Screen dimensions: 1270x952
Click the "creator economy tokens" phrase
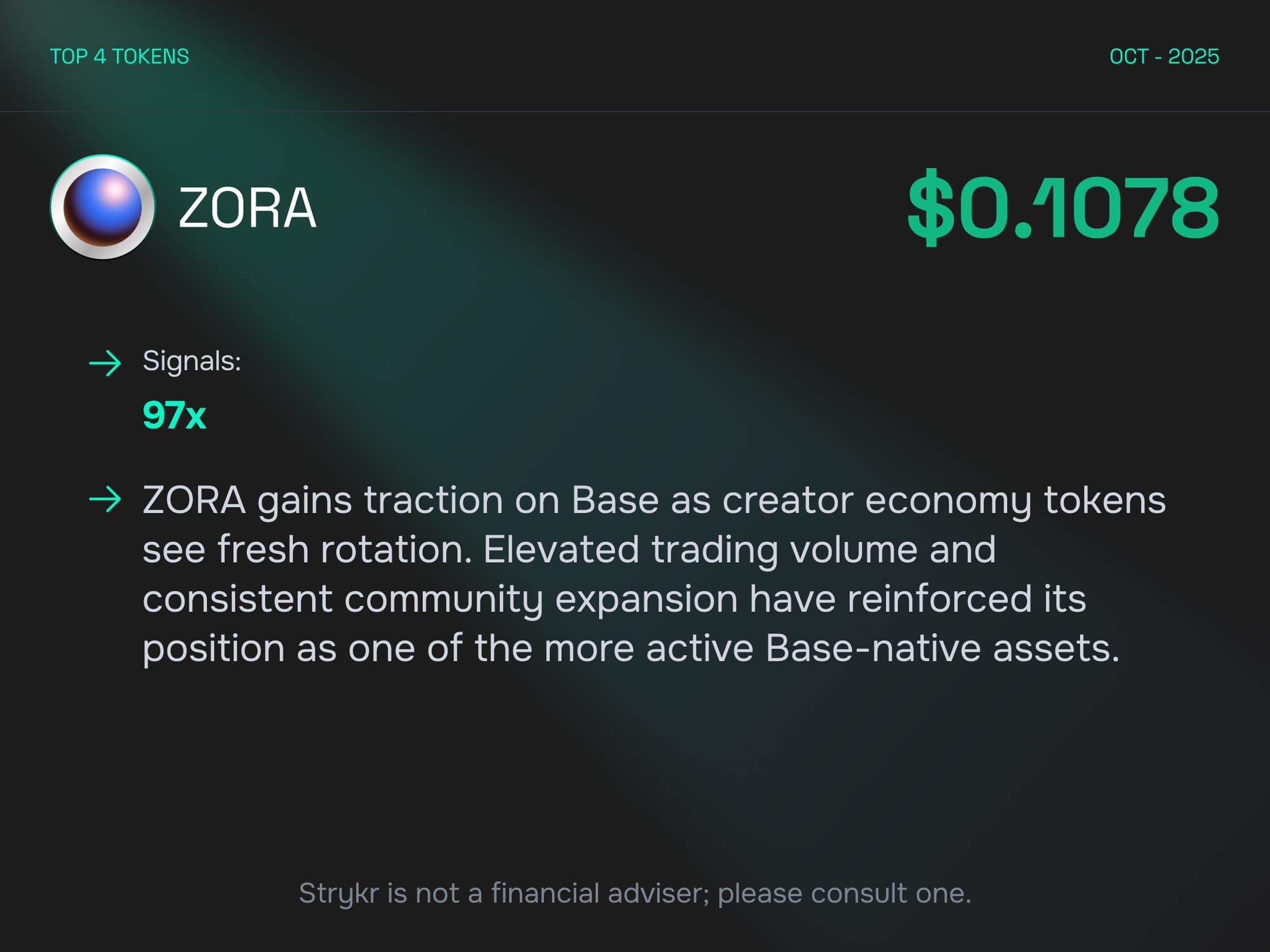(944, 500)
